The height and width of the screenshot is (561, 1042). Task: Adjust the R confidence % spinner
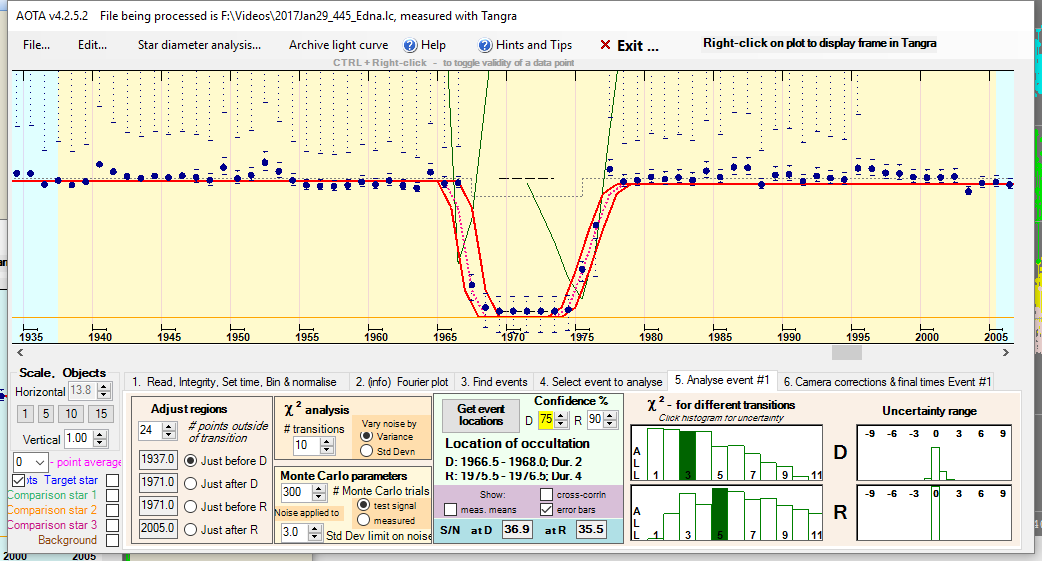(610, 420)
